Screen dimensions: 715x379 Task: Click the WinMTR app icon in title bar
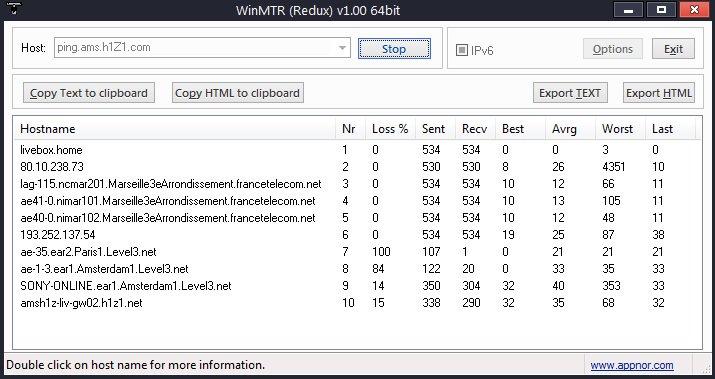(14, 8)
